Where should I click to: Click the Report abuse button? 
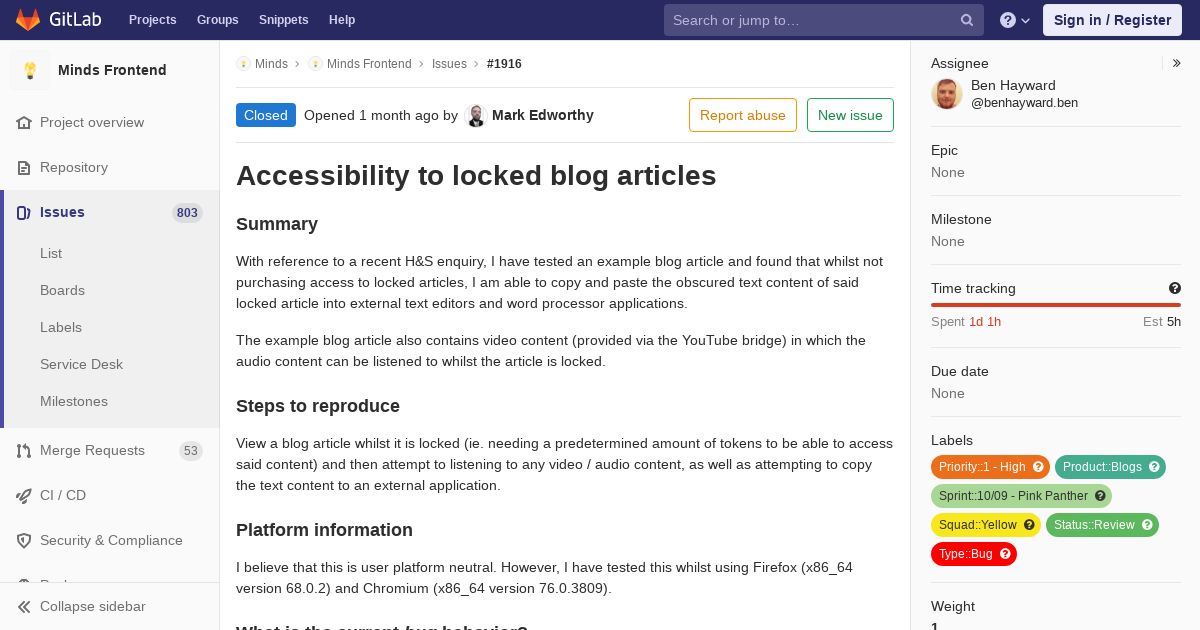point(743,115)
